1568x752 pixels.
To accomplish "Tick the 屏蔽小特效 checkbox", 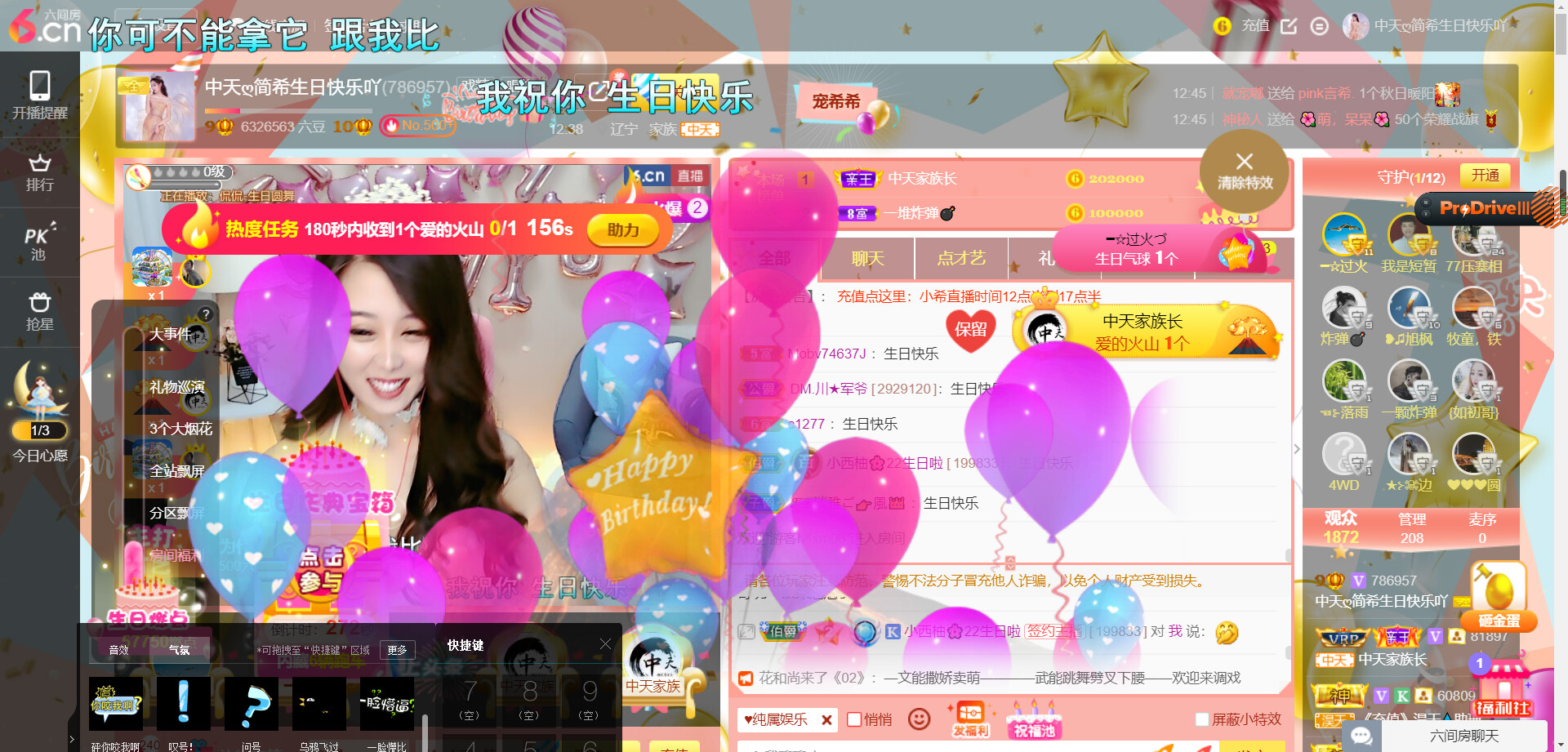I will [1202, 719].
